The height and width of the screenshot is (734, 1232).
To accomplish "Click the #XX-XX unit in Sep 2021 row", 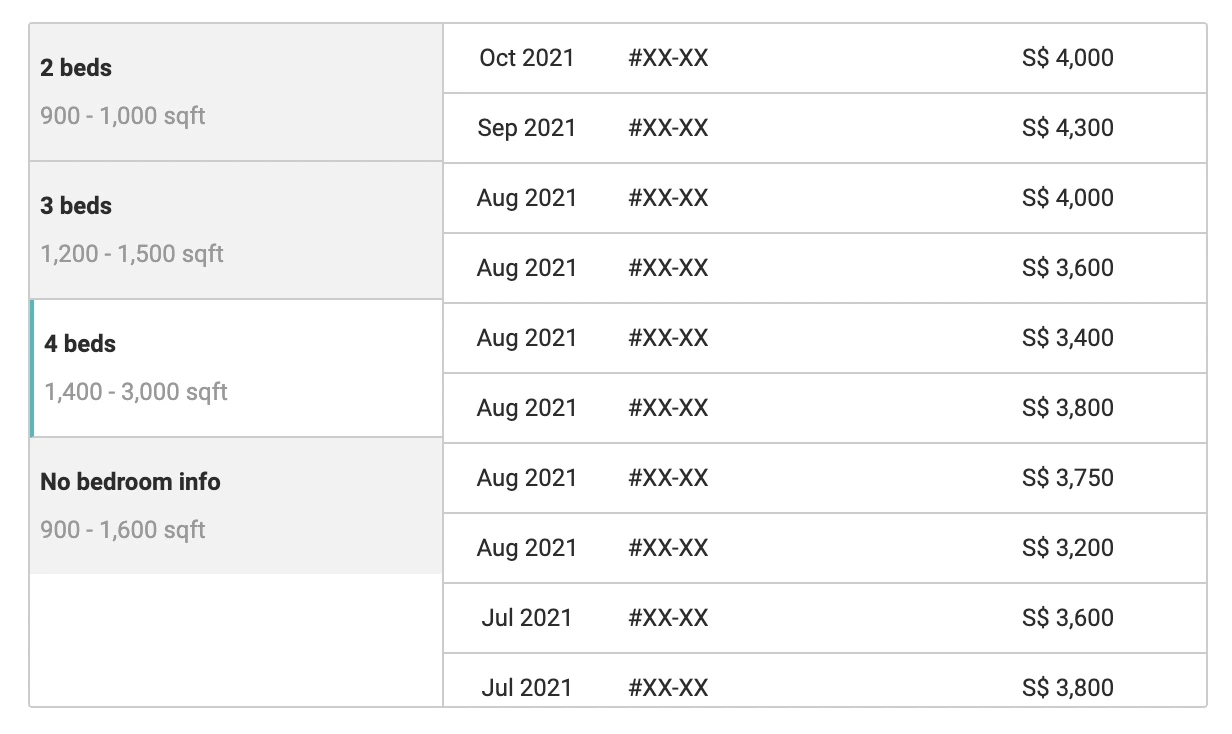I will tap(668, 128).
